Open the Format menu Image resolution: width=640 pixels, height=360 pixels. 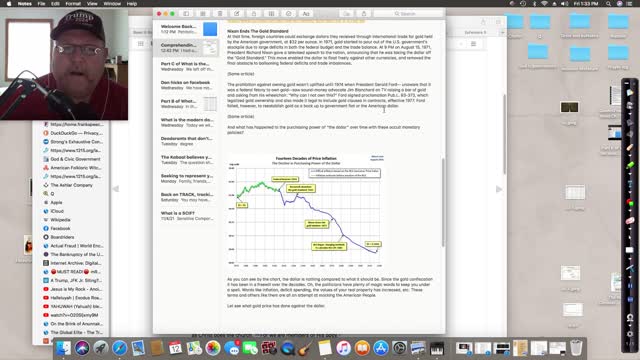tap(73, 4)
